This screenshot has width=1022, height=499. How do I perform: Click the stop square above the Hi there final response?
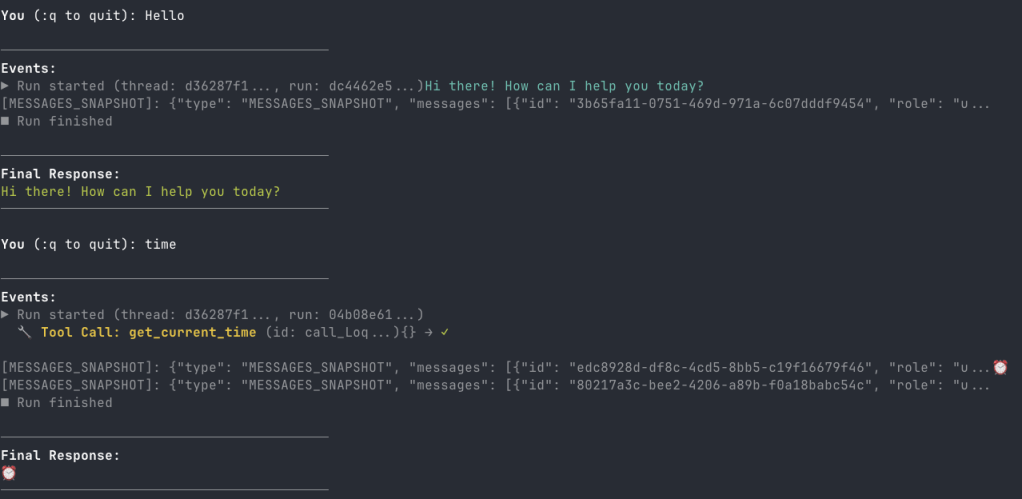tap(5, 122)
